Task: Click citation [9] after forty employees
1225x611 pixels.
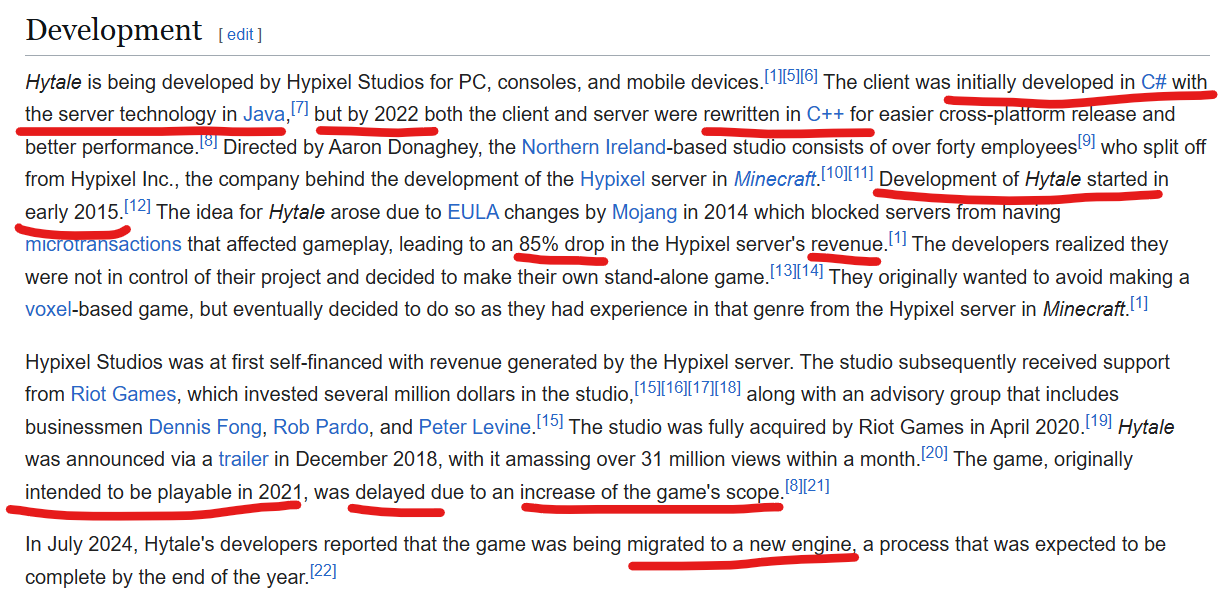Action: pyautogui.click(x=1087, y=140)
